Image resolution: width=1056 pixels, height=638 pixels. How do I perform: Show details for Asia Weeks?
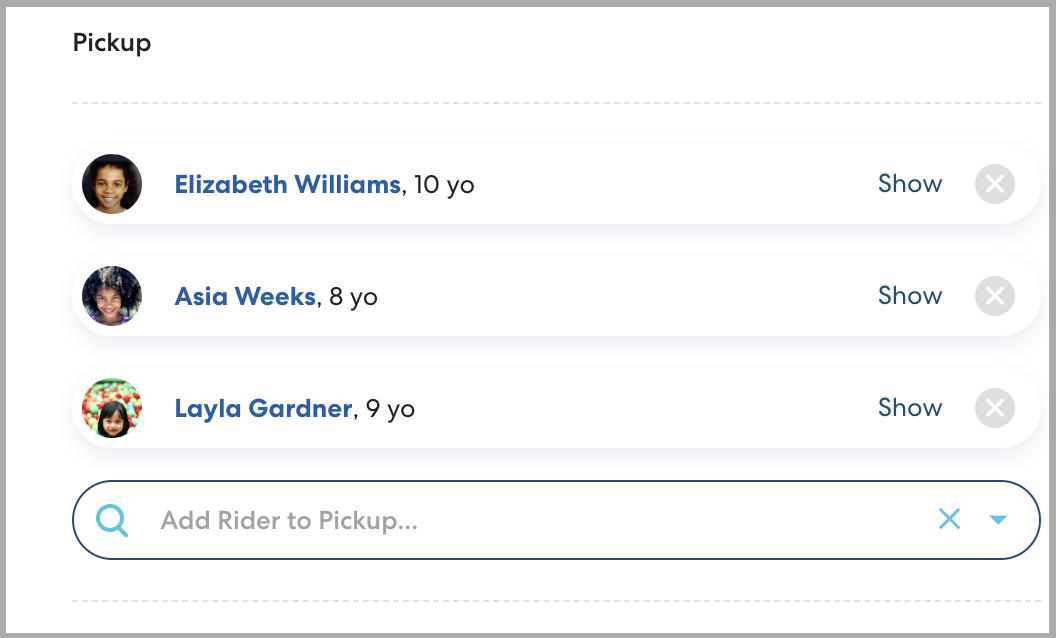click(909, 296)
